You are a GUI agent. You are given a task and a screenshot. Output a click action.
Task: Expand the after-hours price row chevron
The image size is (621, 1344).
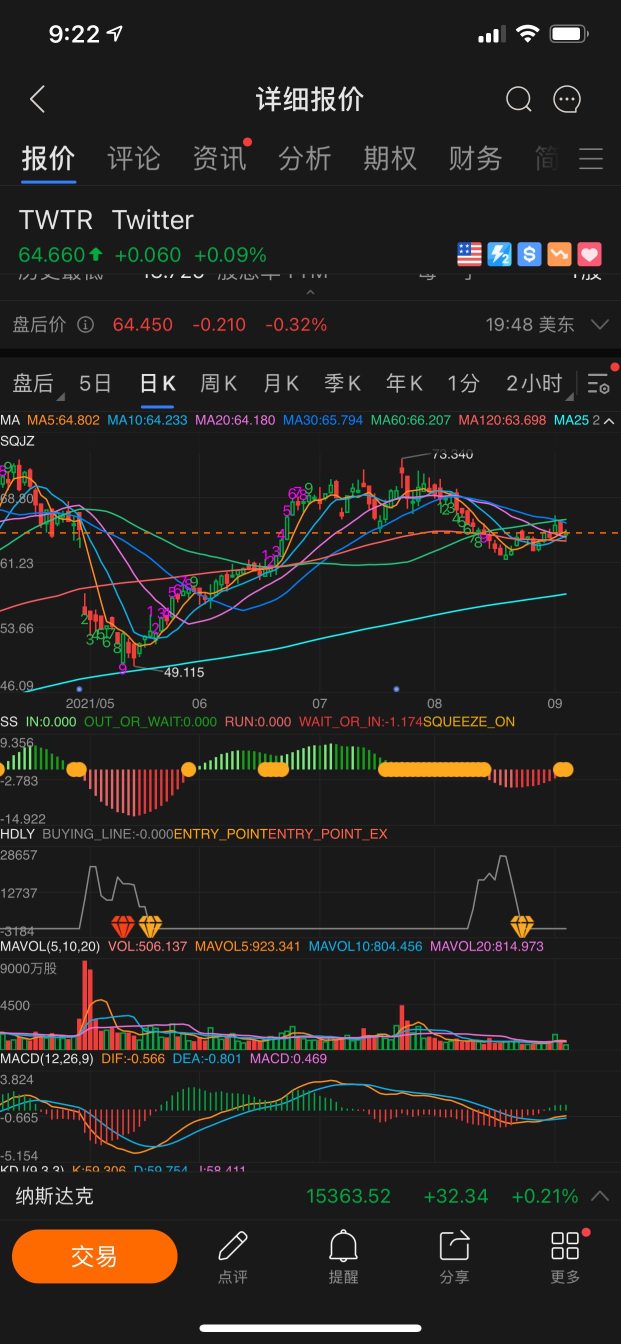[600, 325]
